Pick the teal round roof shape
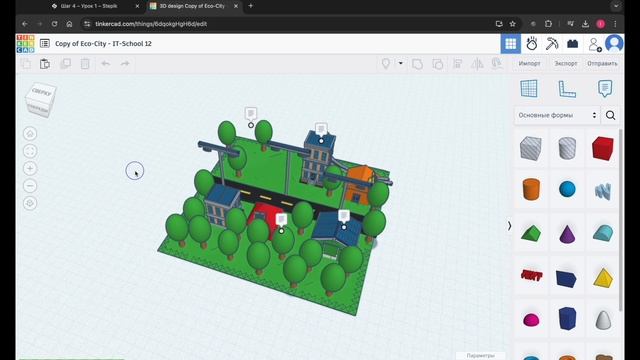The image size is (640, 360). 603,233
